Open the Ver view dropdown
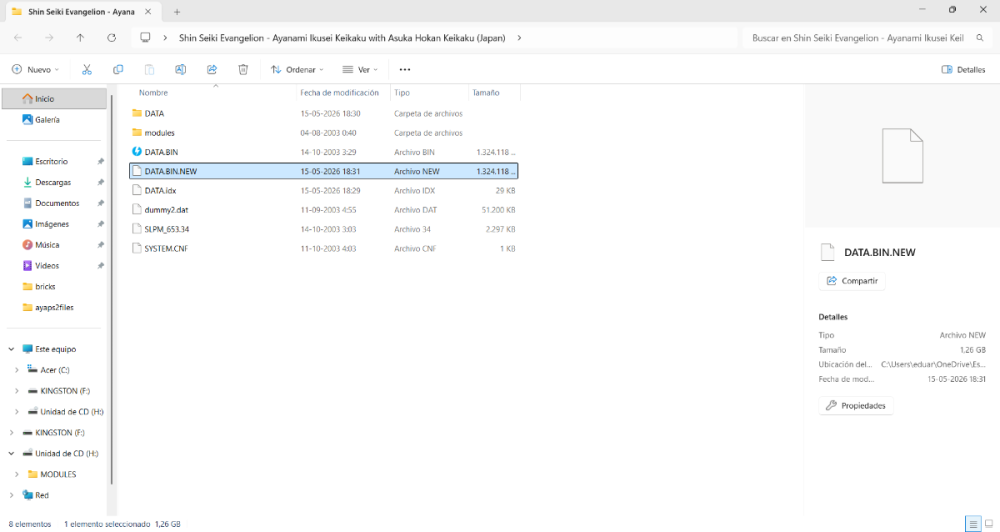The height and width of the screenshot is (532, 1000). coord(360,70)
